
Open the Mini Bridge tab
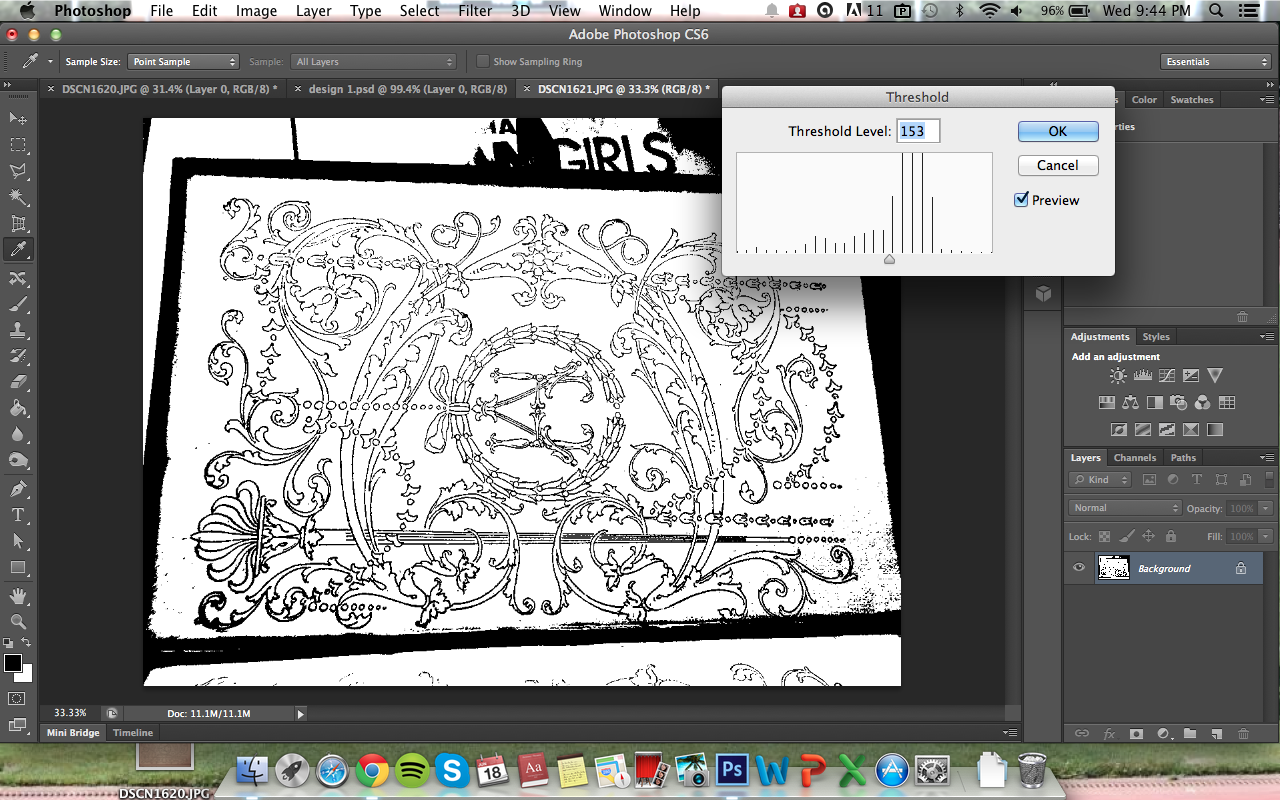point(74,732)
